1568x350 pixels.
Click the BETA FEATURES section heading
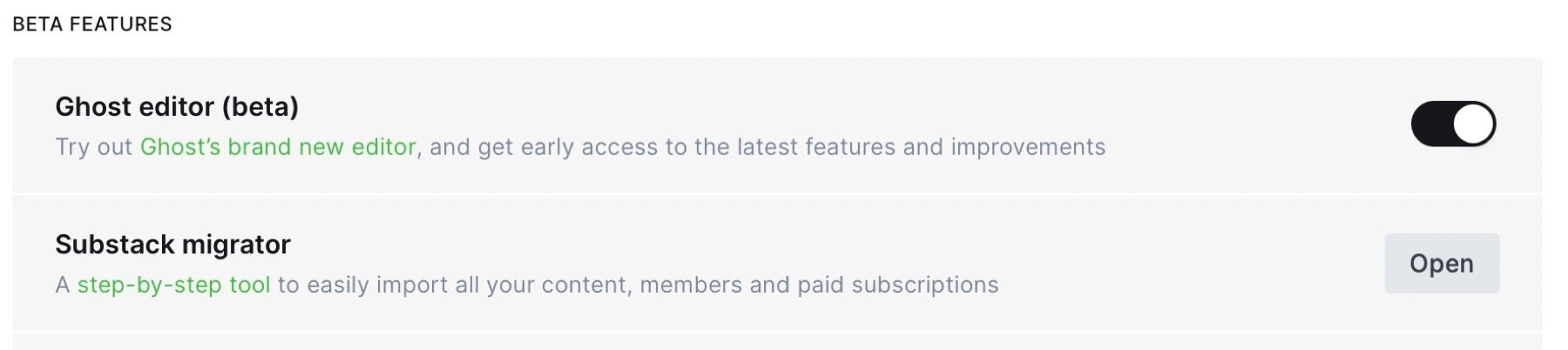point(92,24)
